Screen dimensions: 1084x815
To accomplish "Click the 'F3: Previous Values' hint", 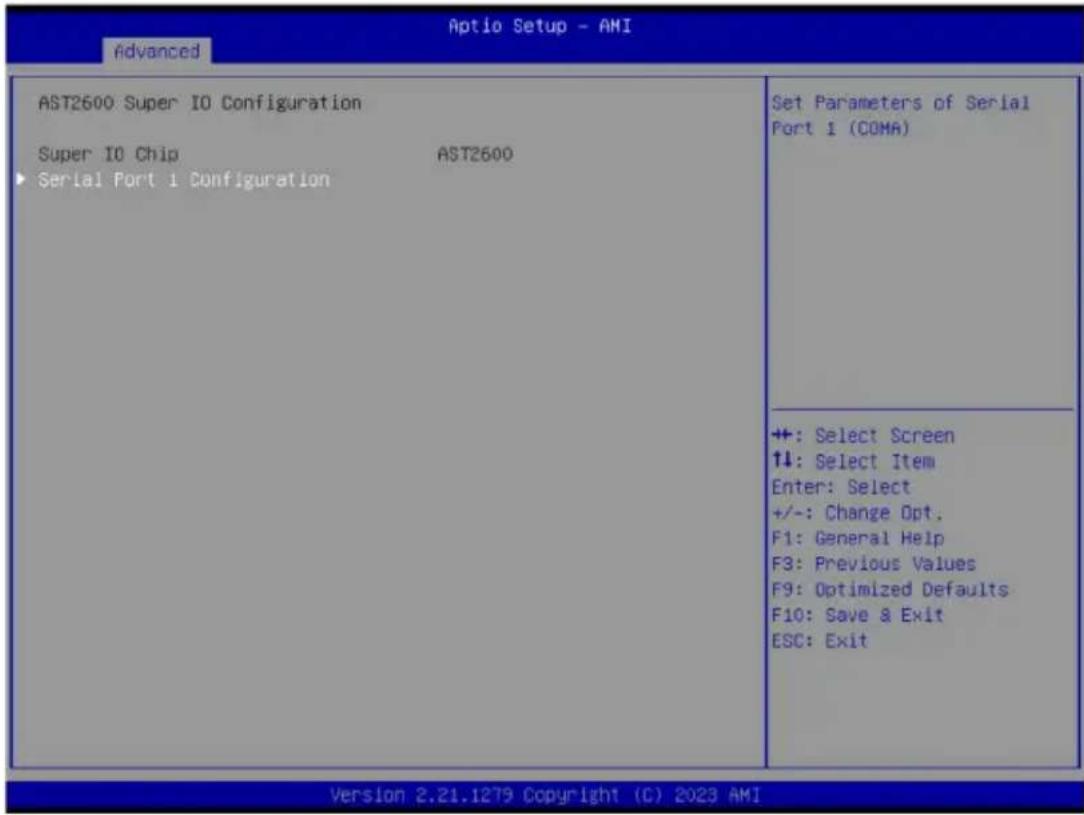I will pyautogui.click(x=874, y=563).
